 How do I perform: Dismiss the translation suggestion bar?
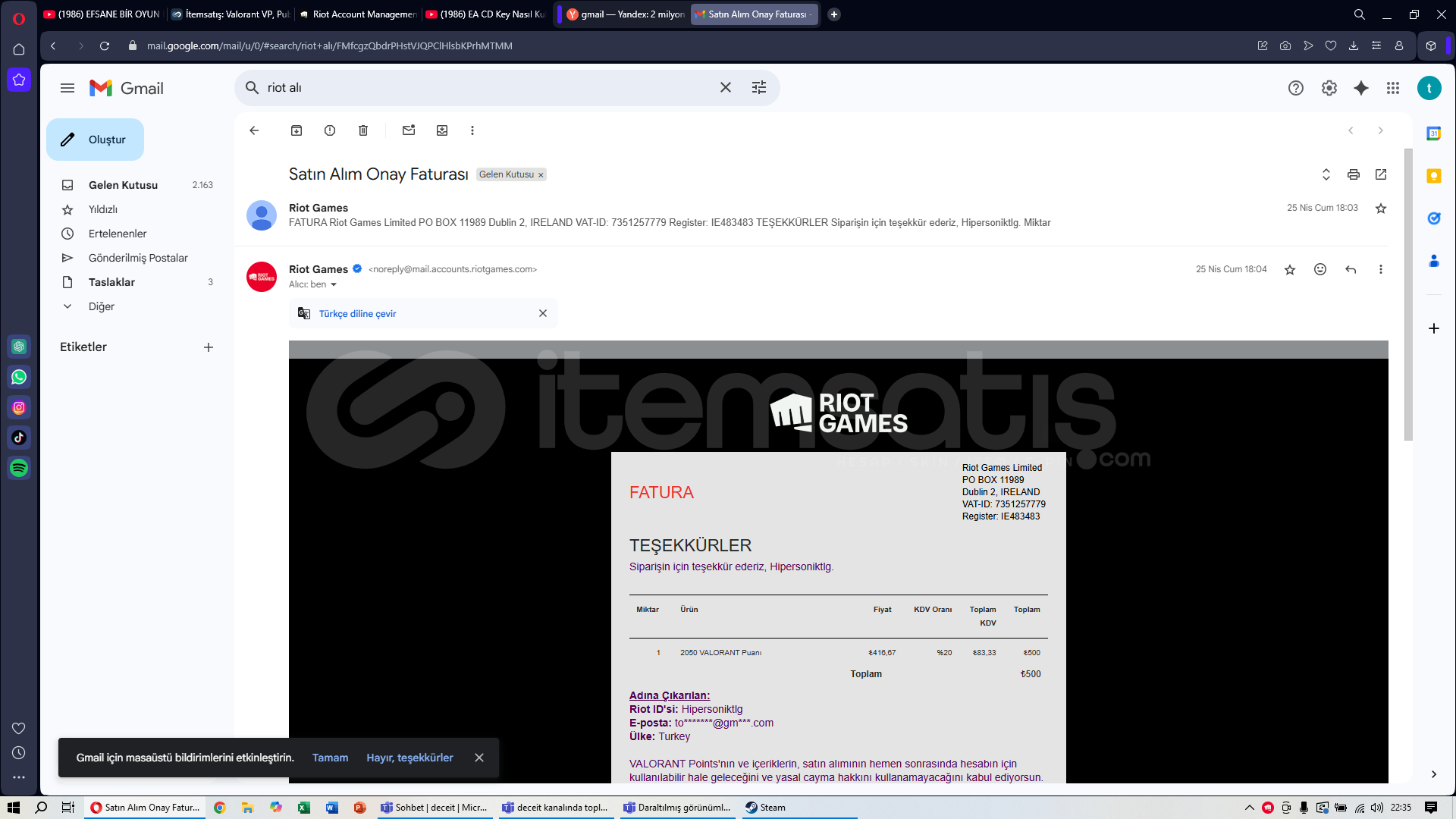click(x=543, y=313)
